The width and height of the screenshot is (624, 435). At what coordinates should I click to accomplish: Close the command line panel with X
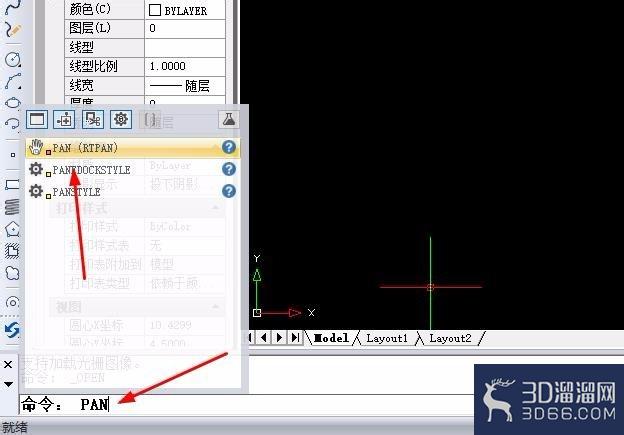8,364
